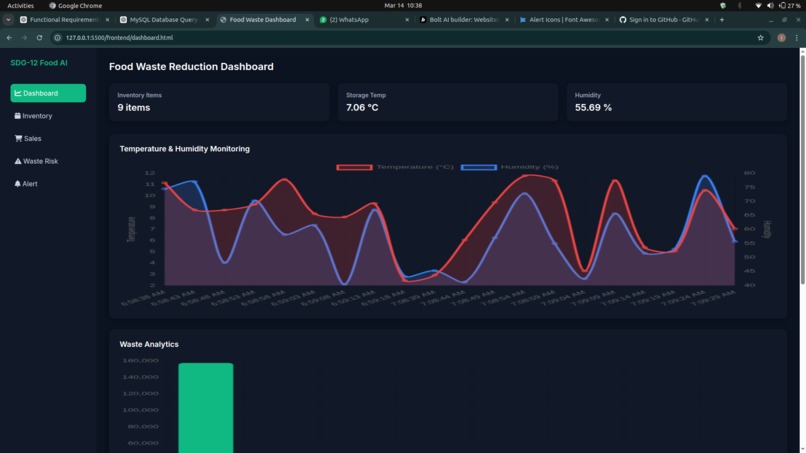Open the Waste Risk sidebar item

[x=48, y=161]
